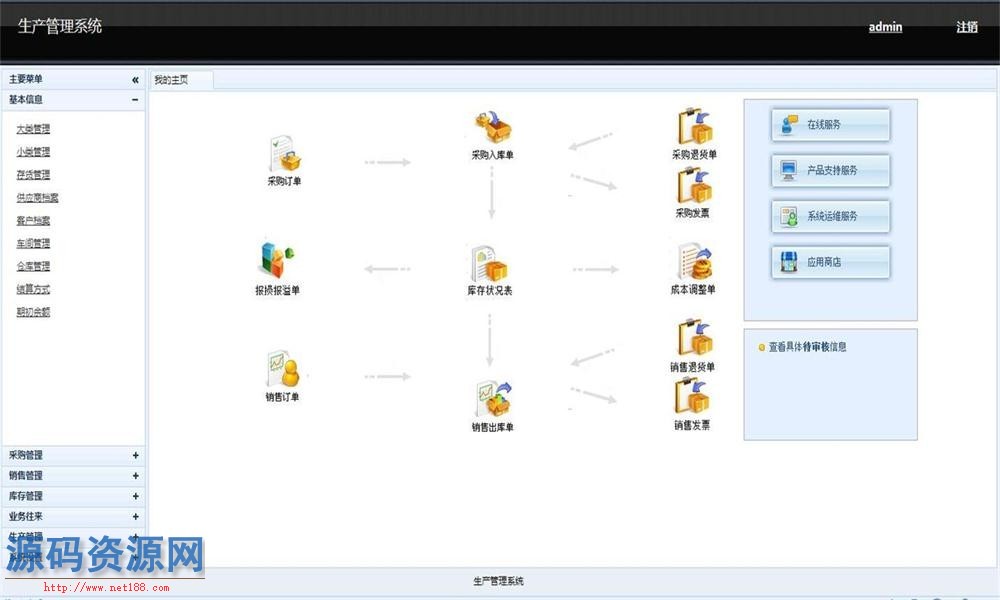The width and height of the screenshot is (1000, 600).
Task: Open the 销售发票 sales invoice icon
Action: [693, 397]
